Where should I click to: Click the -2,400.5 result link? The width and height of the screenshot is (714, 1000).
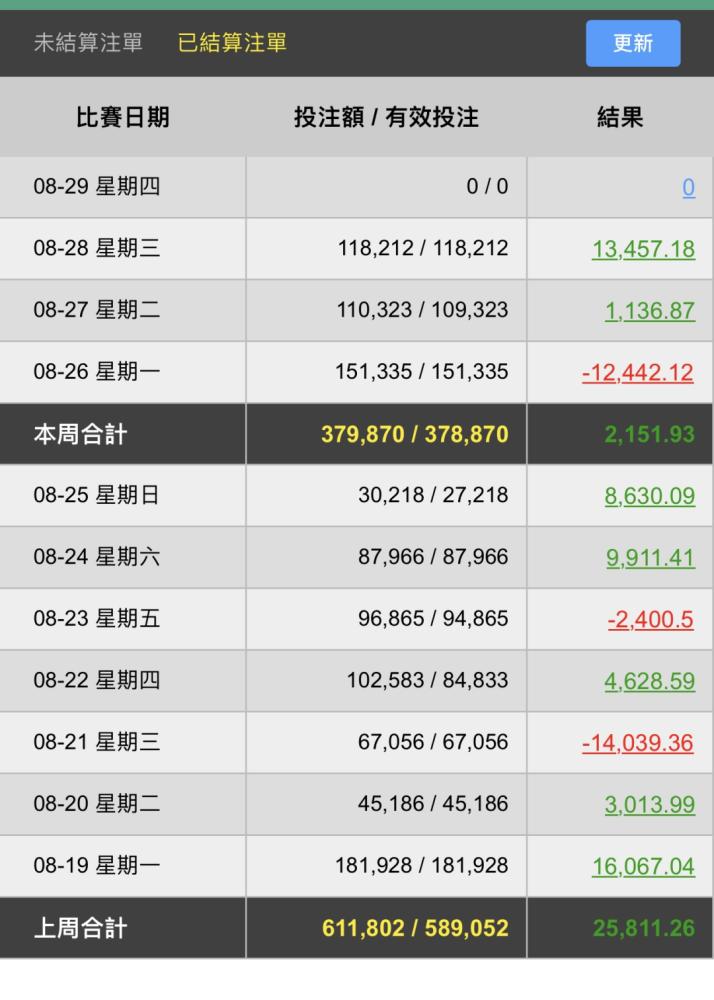coord(651,620)
